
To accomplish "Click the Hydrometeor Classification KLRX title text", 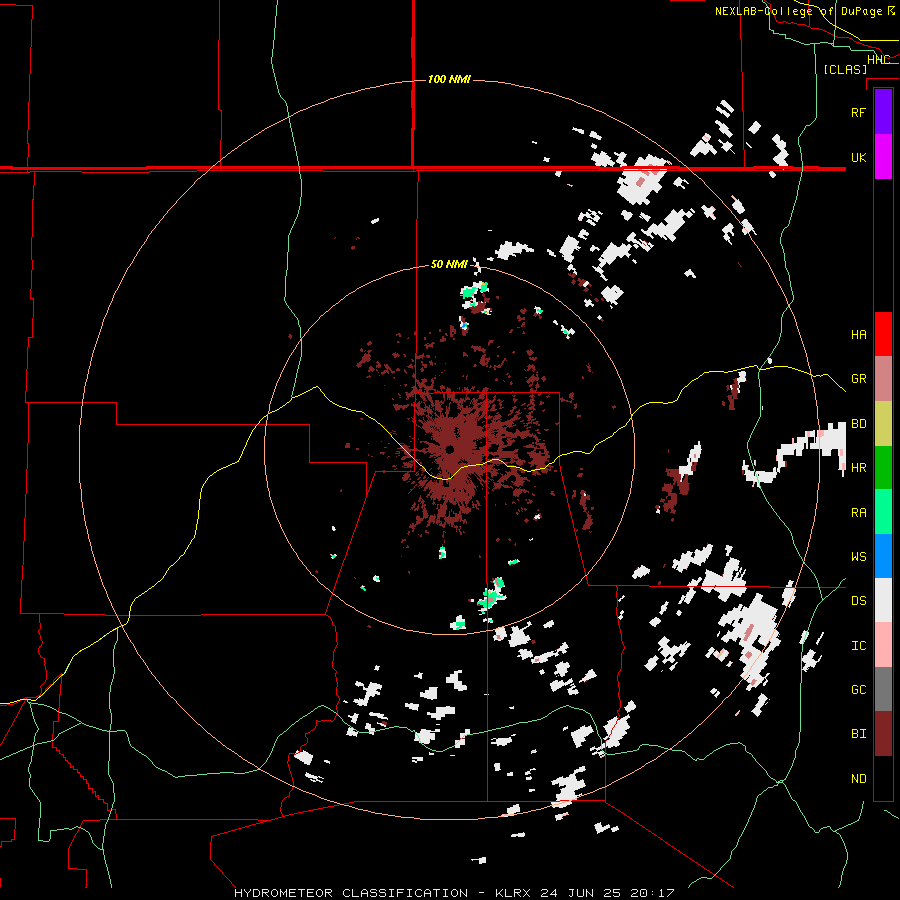I will click(x=454, y=893).
